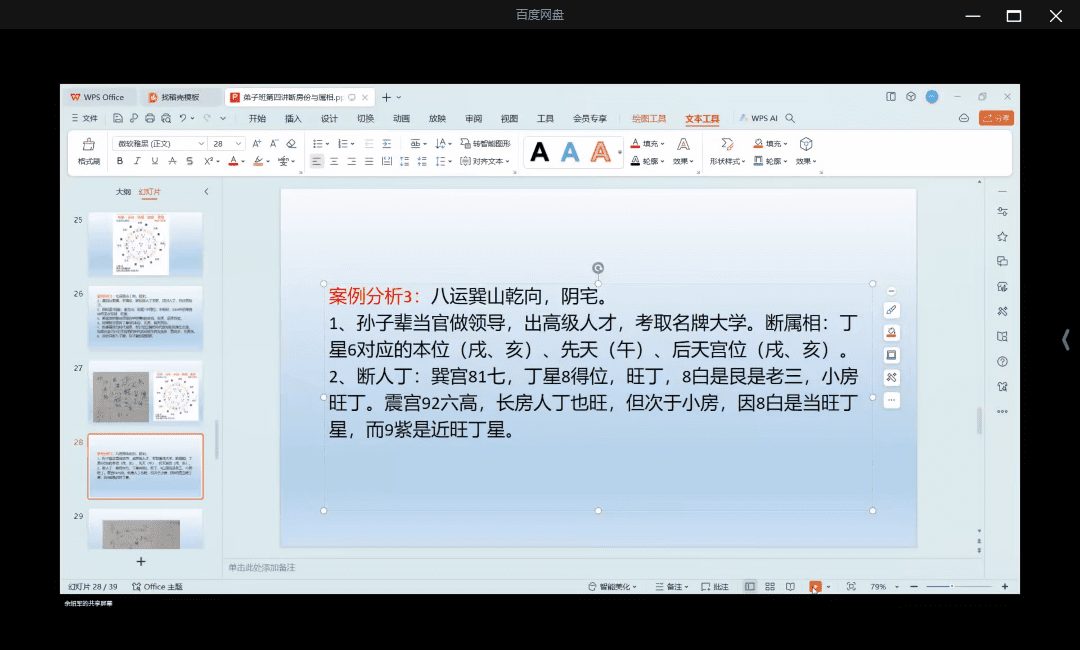Image resolution: width=1080 pixels, height=650 pixels.
Task: Click the orange Share (分享) button
Action: [x=996, y=118]
